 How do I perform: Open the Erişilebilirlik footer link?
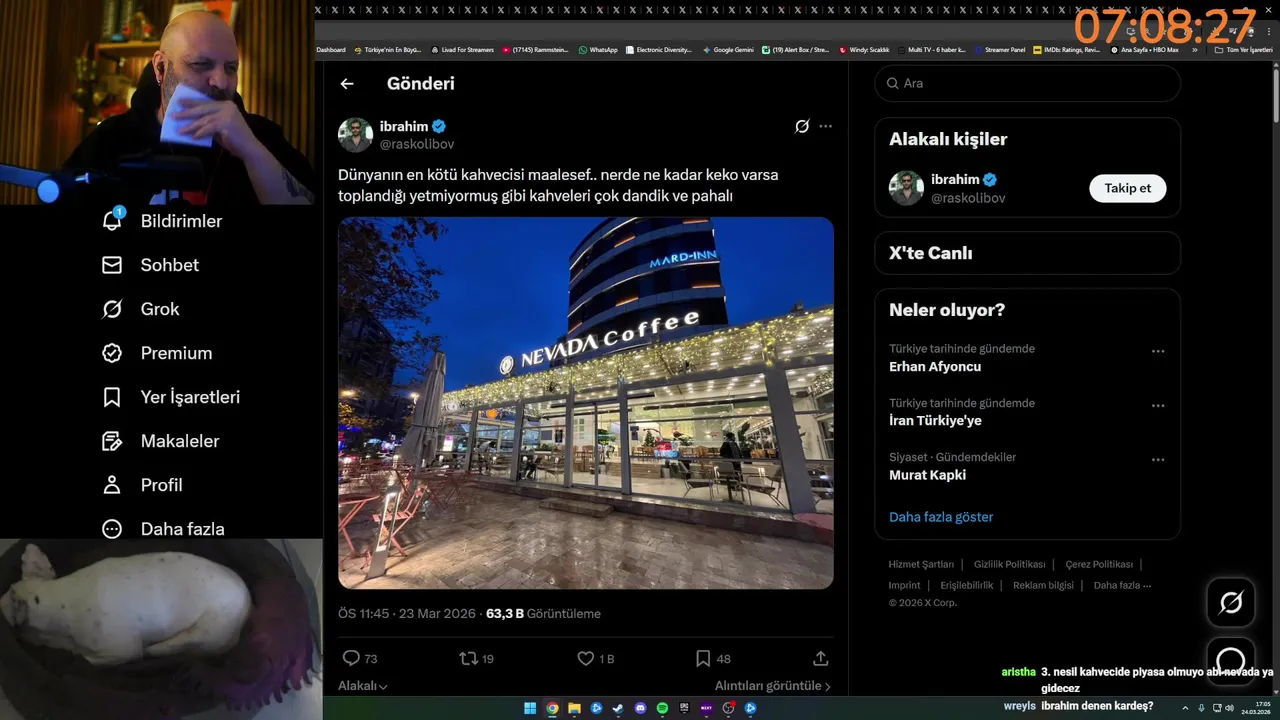(x=966, y=585)
